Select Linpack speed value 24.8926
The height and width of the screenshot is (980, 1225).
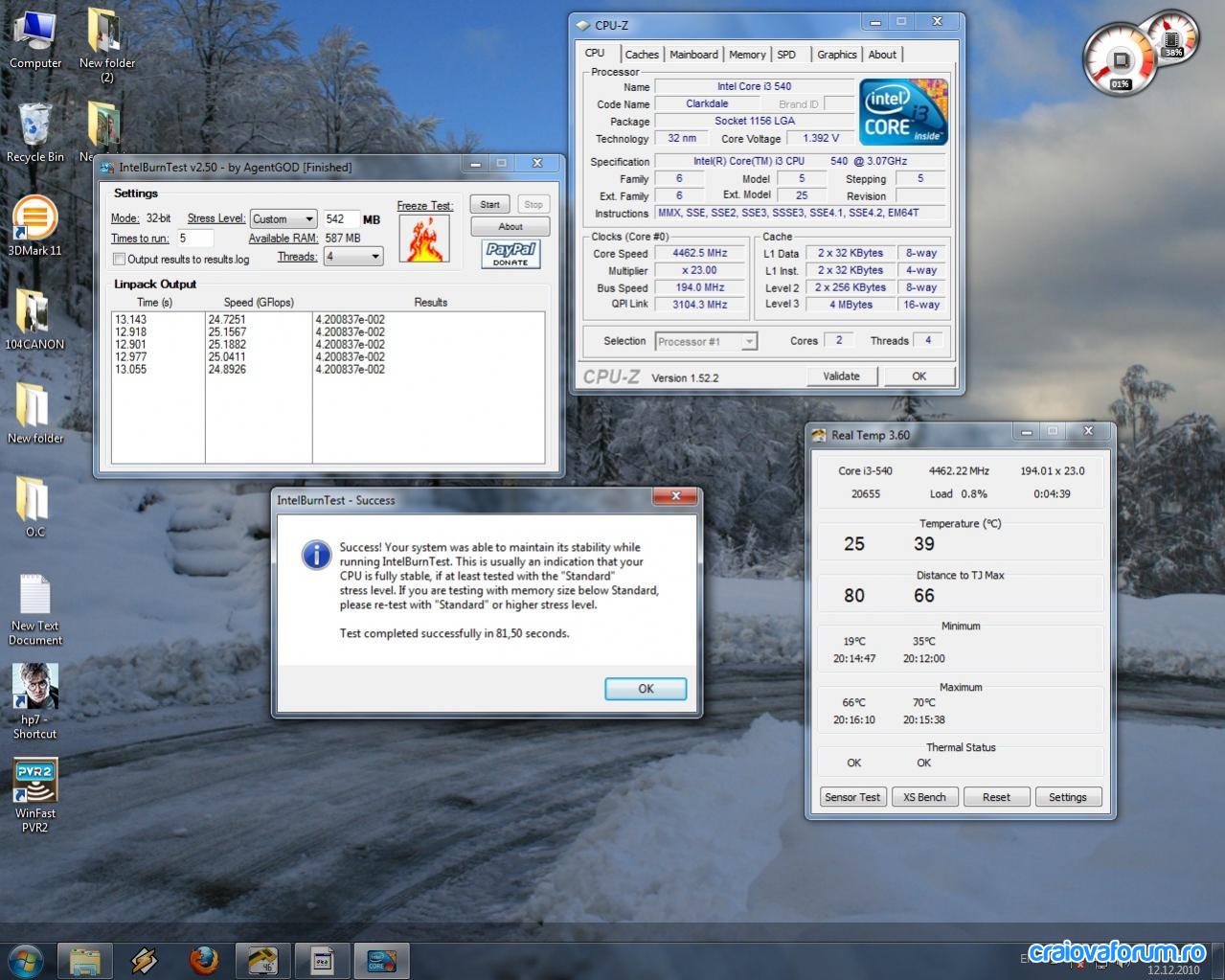(227, 370)
